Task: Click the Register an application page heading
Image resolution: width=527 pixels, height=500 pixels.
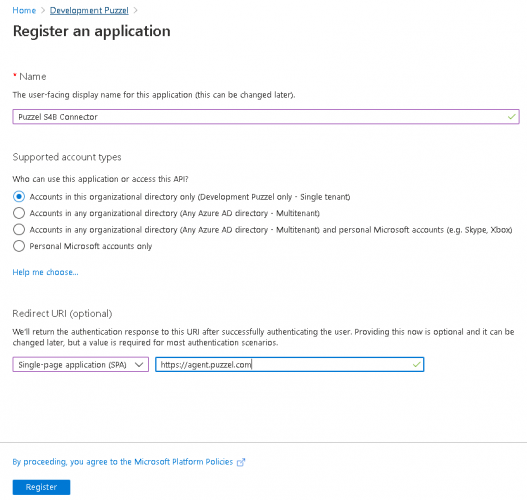Action: click(91, 31)
